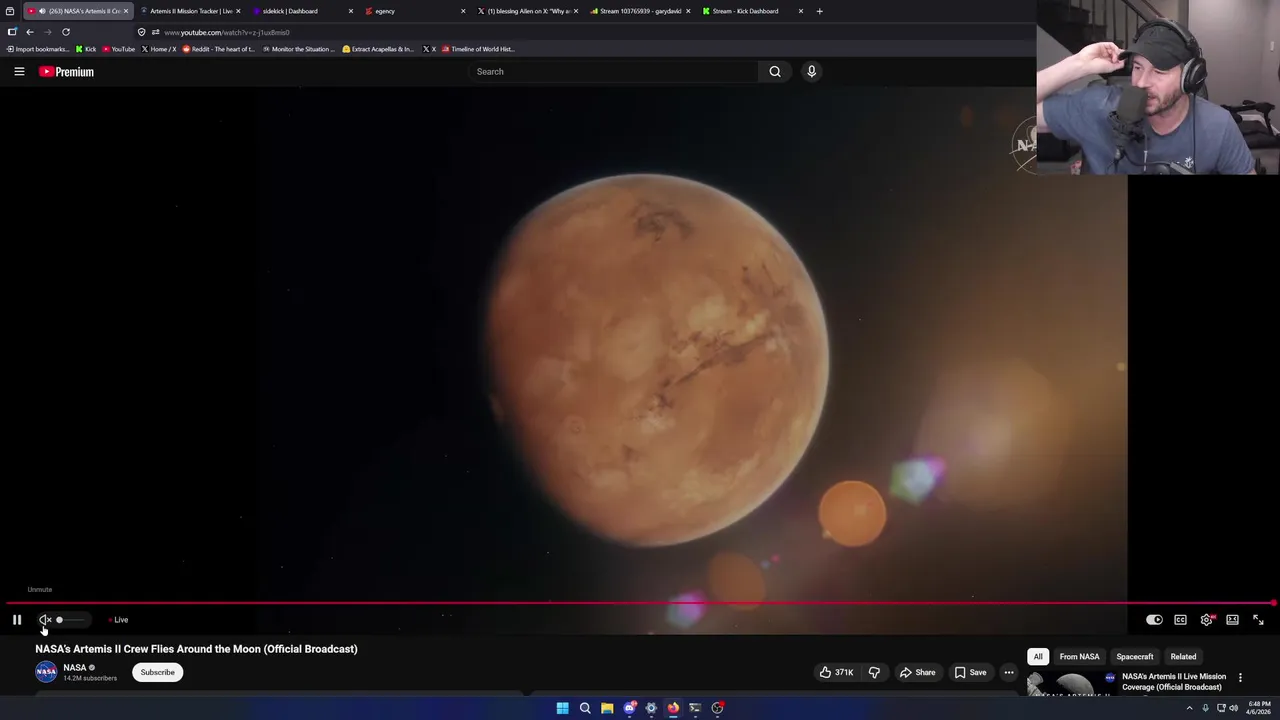
Task: Open Windows taskbar search
Action: [x=585, y=708]
